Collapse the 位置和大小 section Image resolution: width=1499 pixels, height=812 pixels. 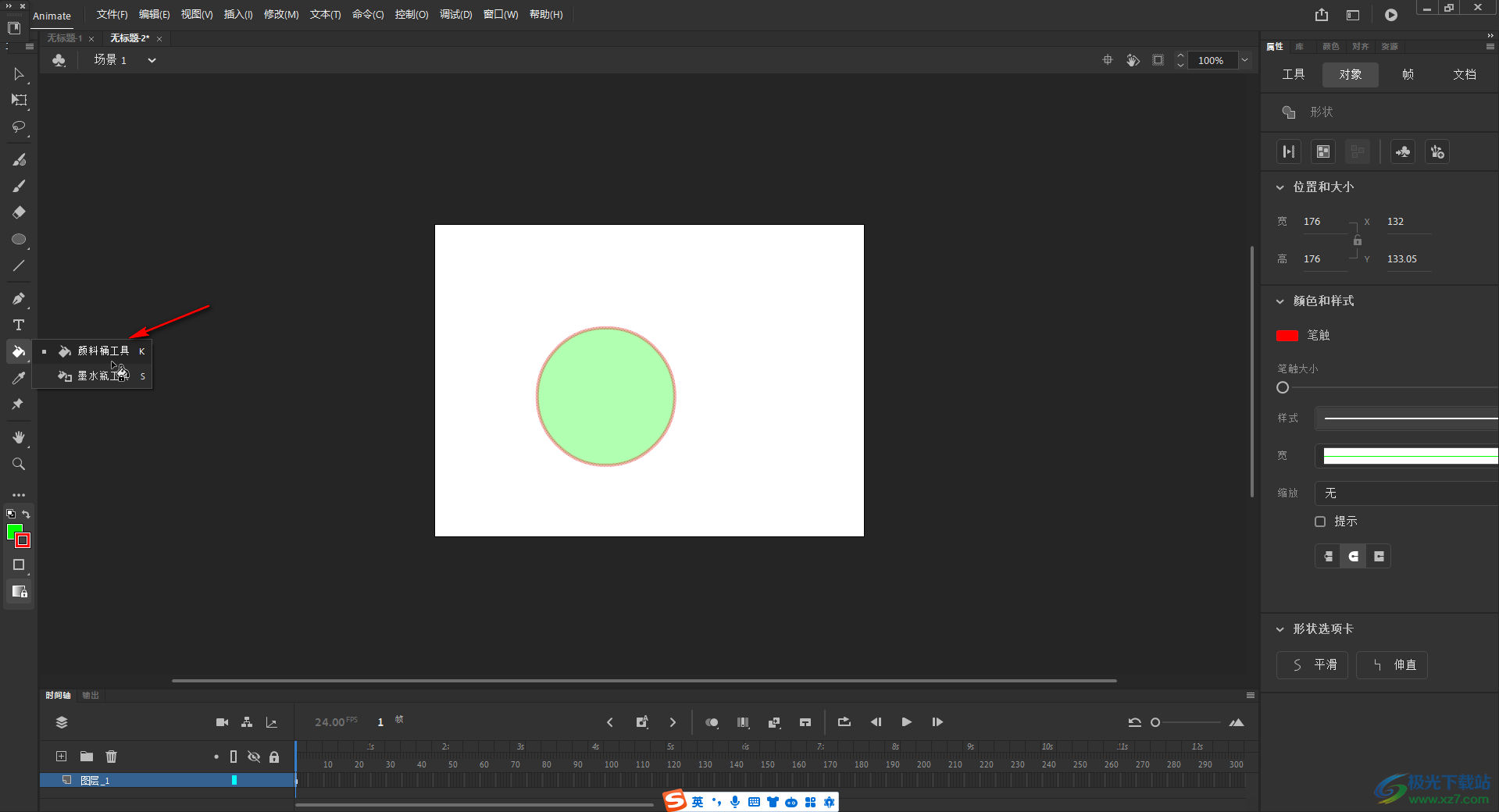1280,187
